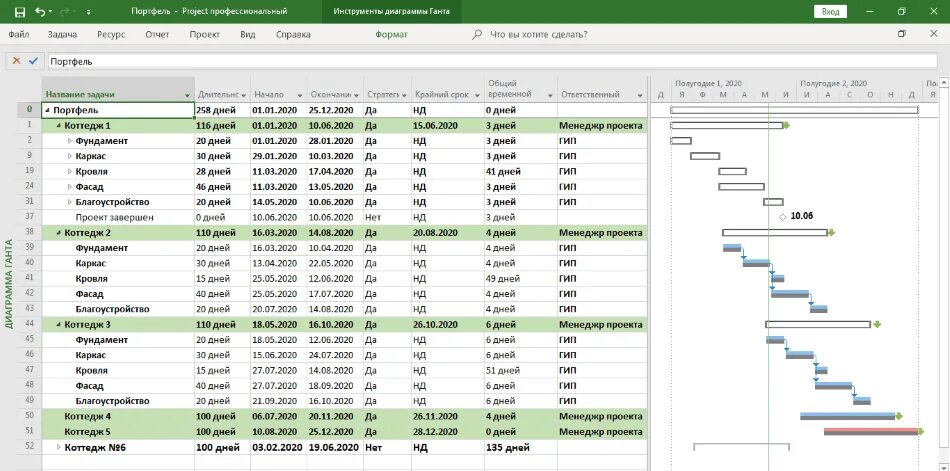
Task: Open the Общий временной column filter dropdown
Action: tap(550, 95)
